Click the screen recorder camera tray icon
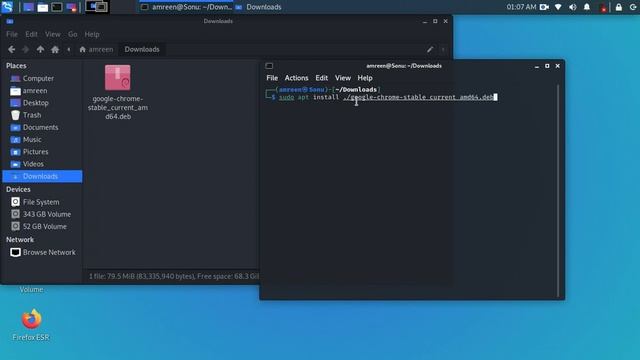Viewport: 640px width, 360px height. click(x=544, y=7)
